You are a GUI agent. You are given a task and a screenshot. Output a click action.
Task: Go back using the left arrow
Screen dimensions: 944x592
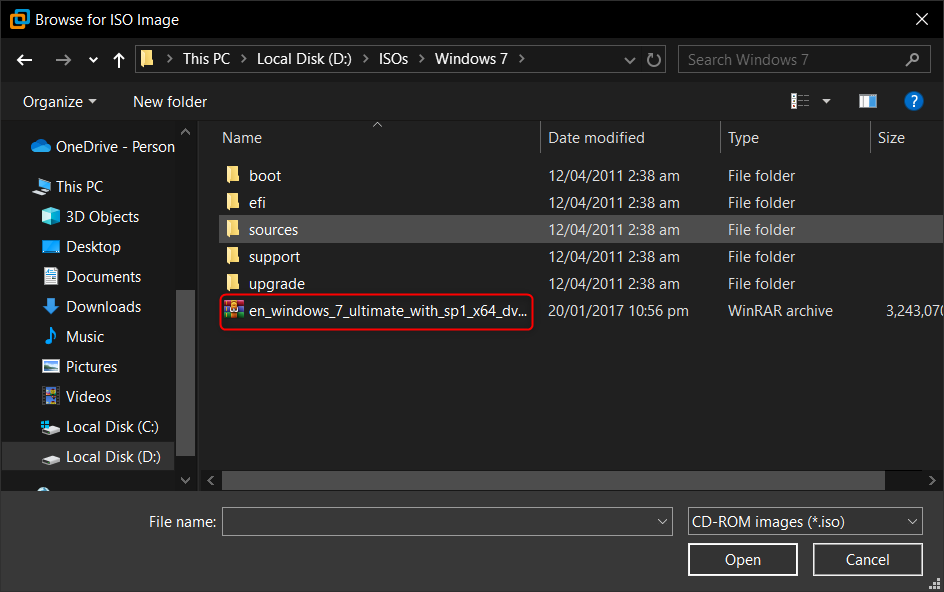[25, 60]
